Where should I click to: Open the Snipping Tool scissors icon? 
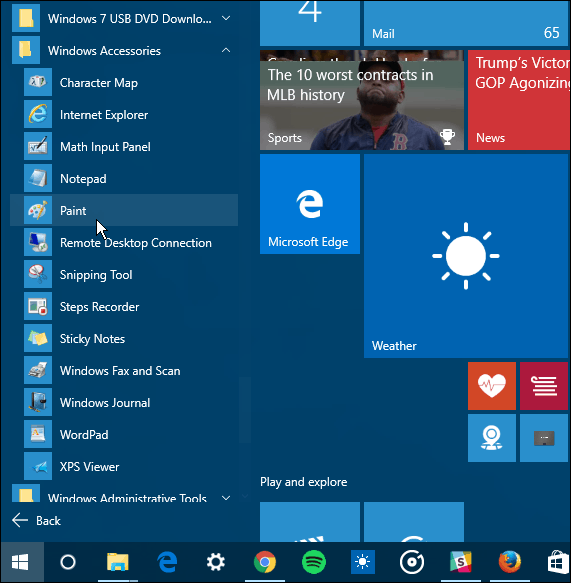[38, 274]
